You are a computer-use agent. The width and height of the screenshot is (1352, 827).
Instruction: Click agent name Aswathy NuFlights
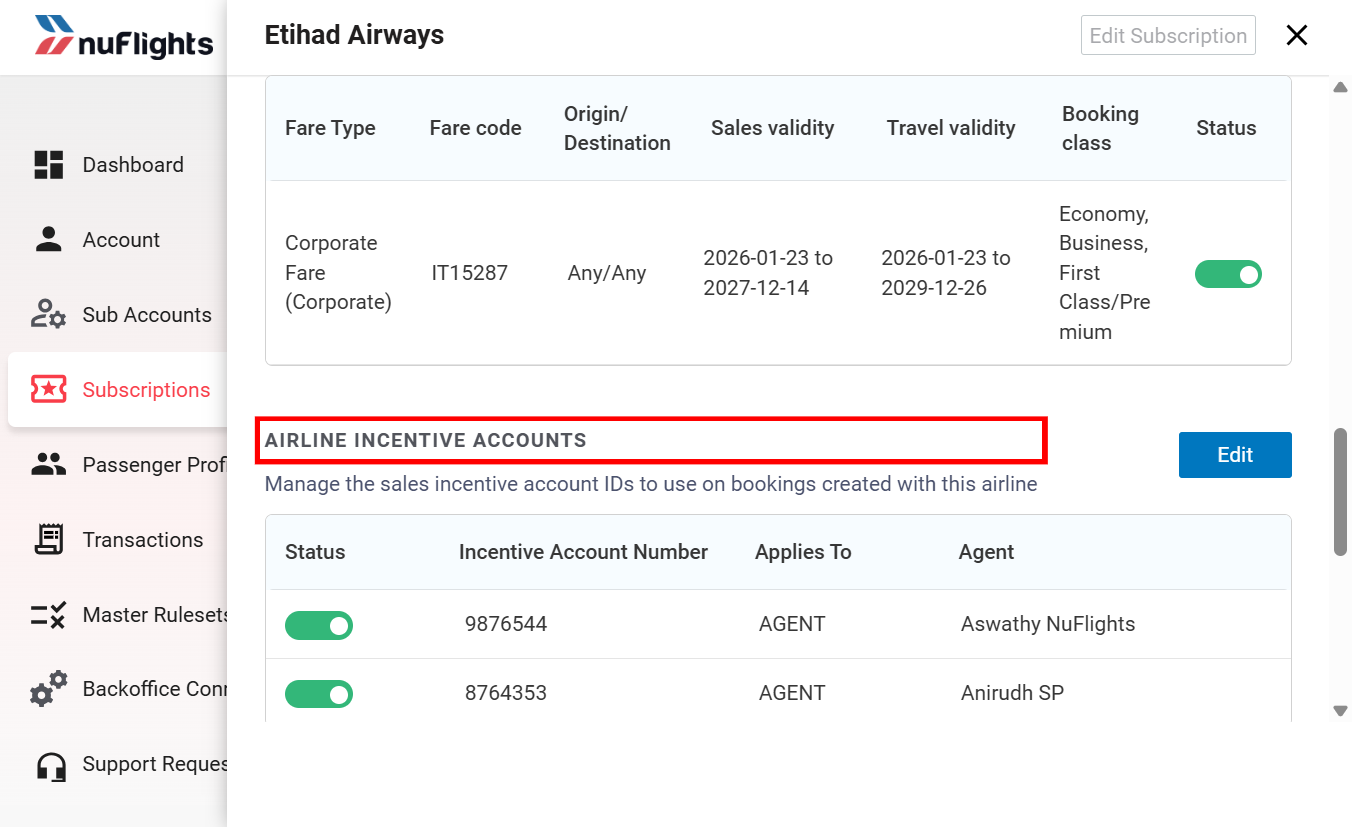1048,624
